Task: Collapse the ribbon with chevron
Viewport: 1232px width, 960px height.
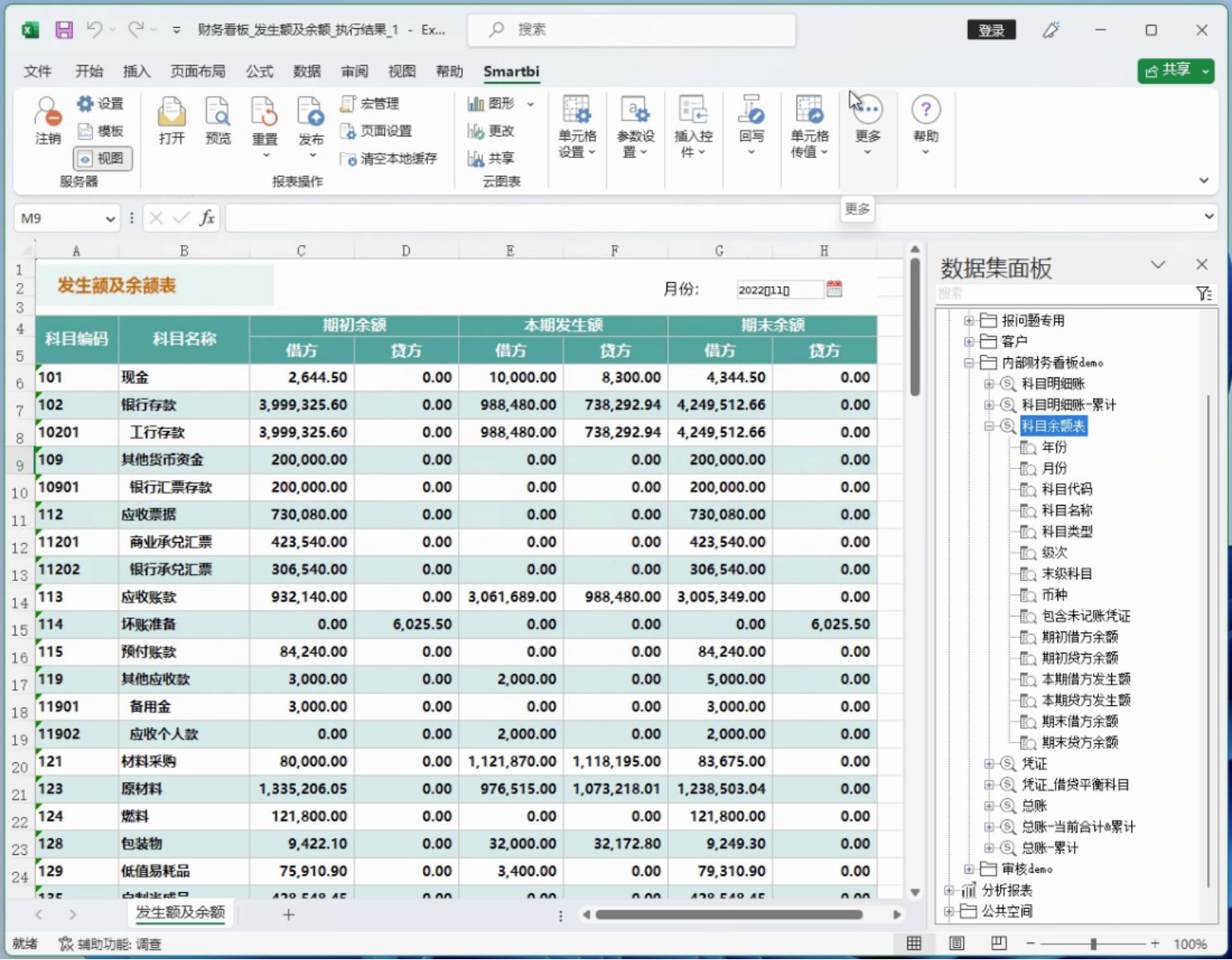Action: pos(1204,180)
